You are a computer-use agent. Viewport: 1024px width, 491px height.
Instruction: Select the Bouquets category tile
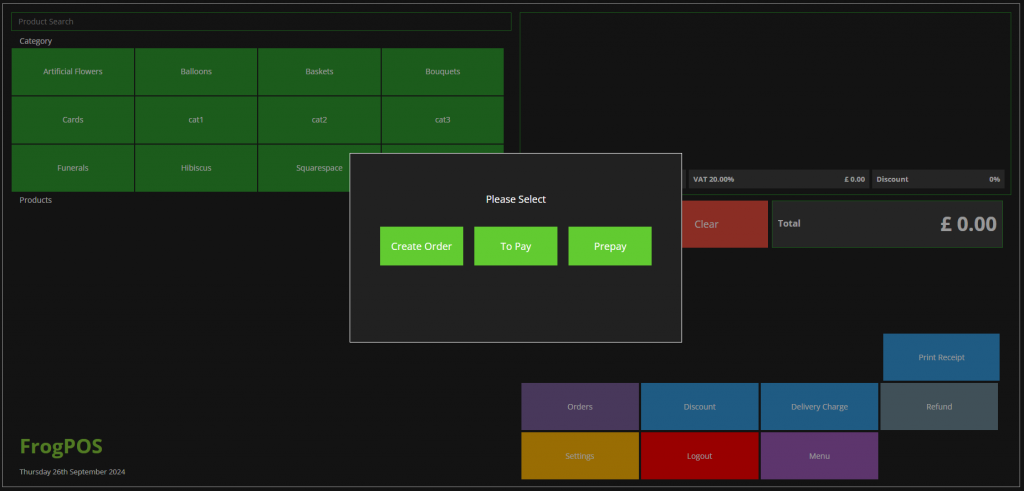442,72
